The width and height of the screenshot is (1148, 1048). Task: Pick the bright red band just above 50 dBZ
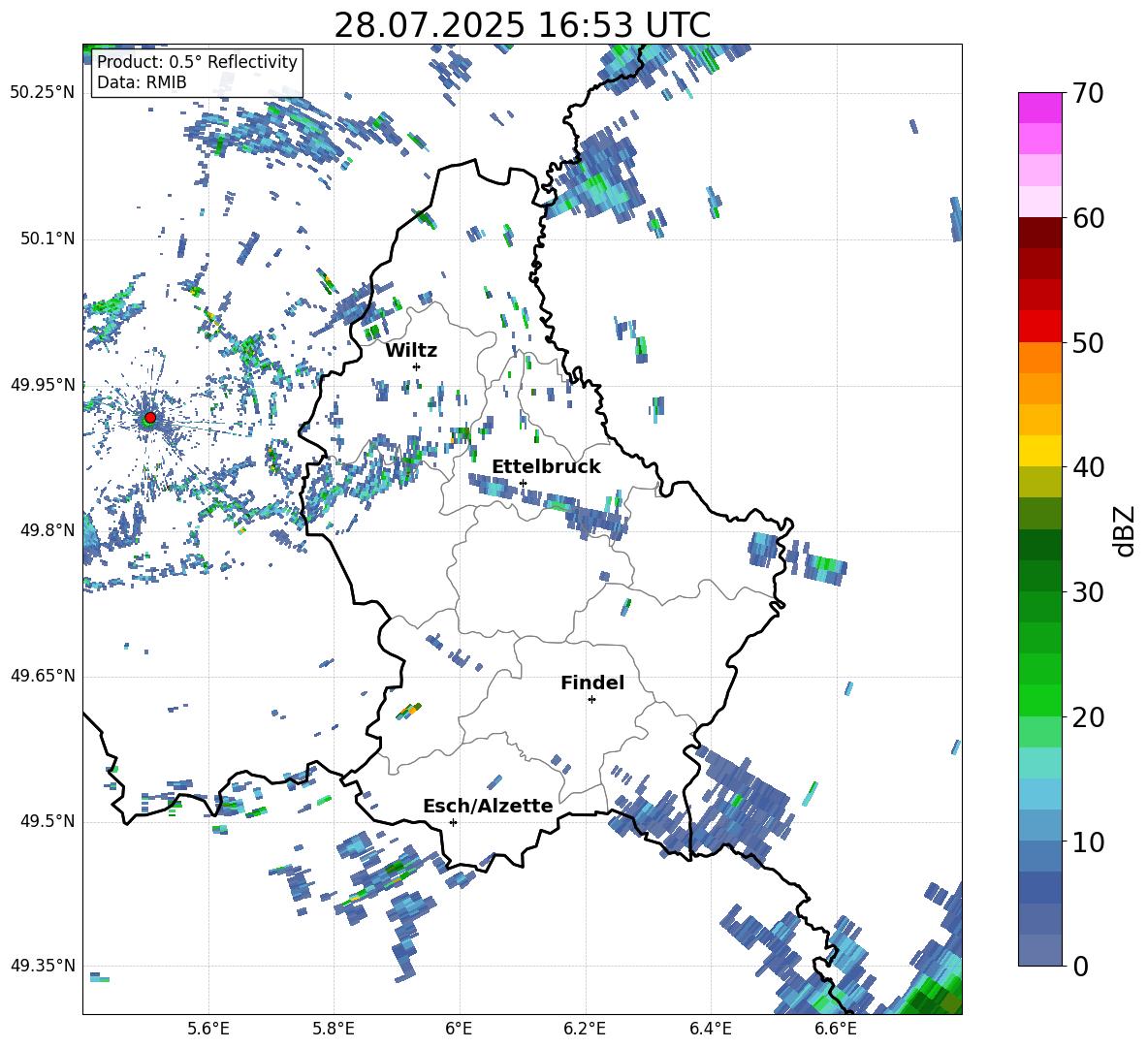[1039, 327]
